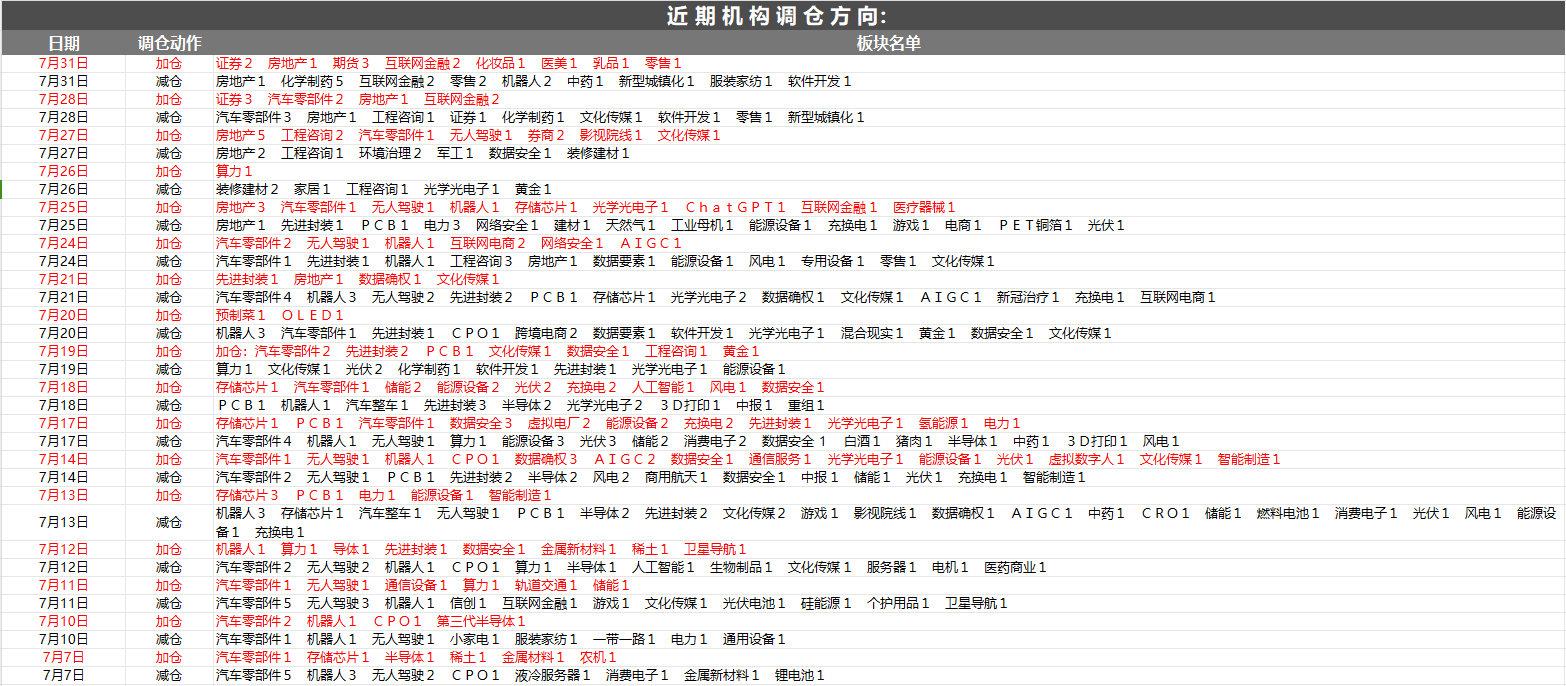Click "农机 1" in the 7月7日 加仓 row
1566x686 pixels.
(x=598, y=657)
